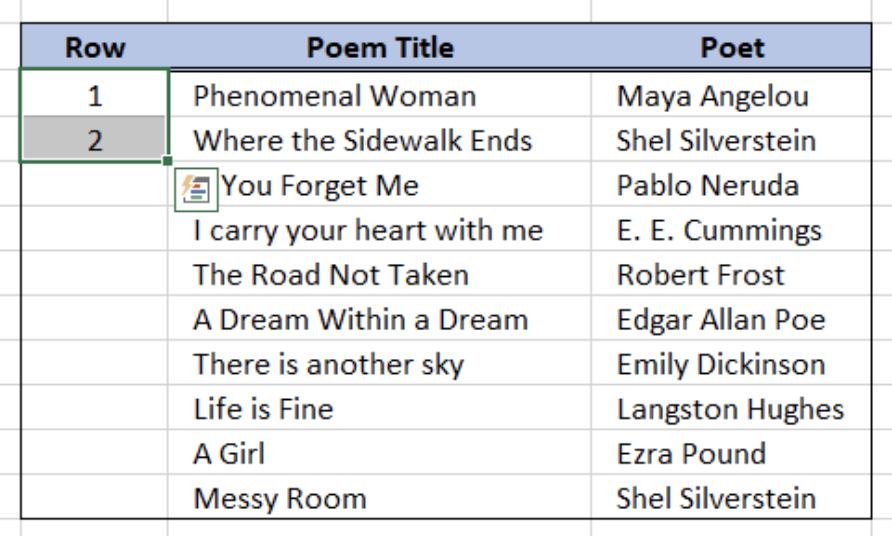
Task: Select the Row header cell
Action: [95, 47]
